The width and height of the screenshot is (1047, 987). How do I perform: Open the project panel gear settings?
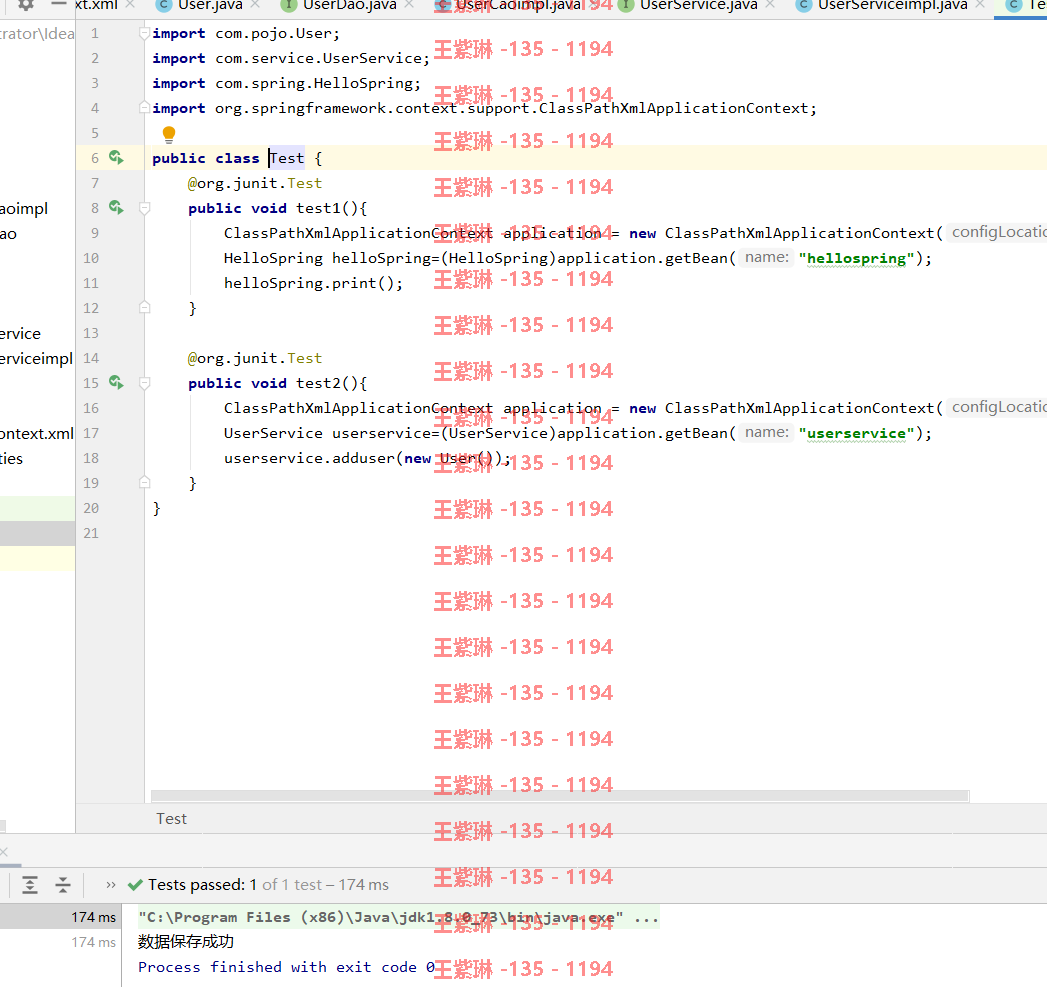25,4
